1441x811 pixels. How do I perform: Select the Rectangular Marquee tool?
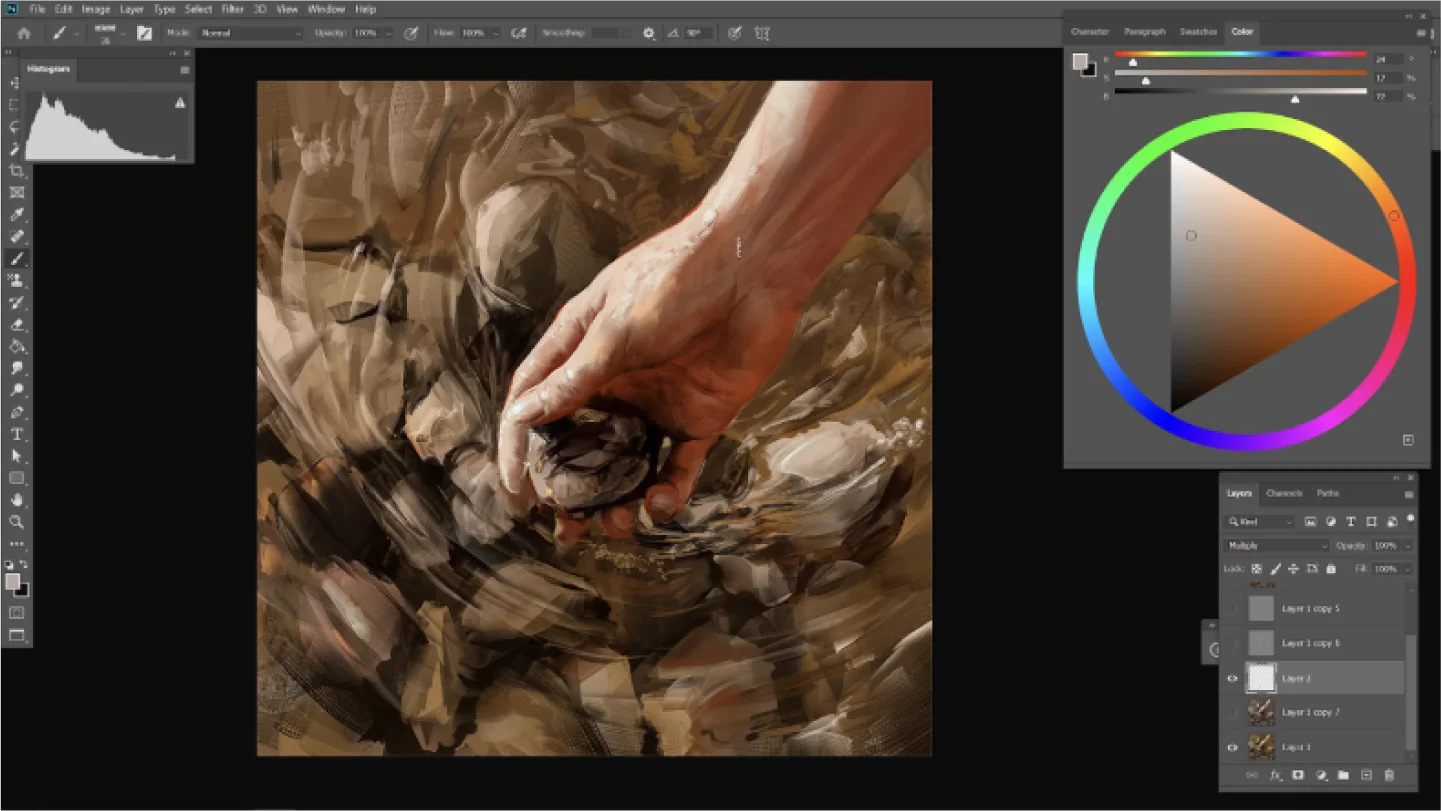(x=16, y=105)
